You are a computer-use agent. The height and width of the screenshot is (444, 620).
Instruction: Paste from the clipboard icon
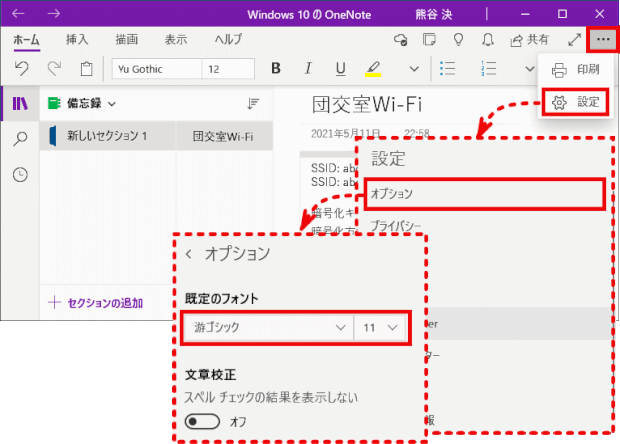click(x=87, y=69)
